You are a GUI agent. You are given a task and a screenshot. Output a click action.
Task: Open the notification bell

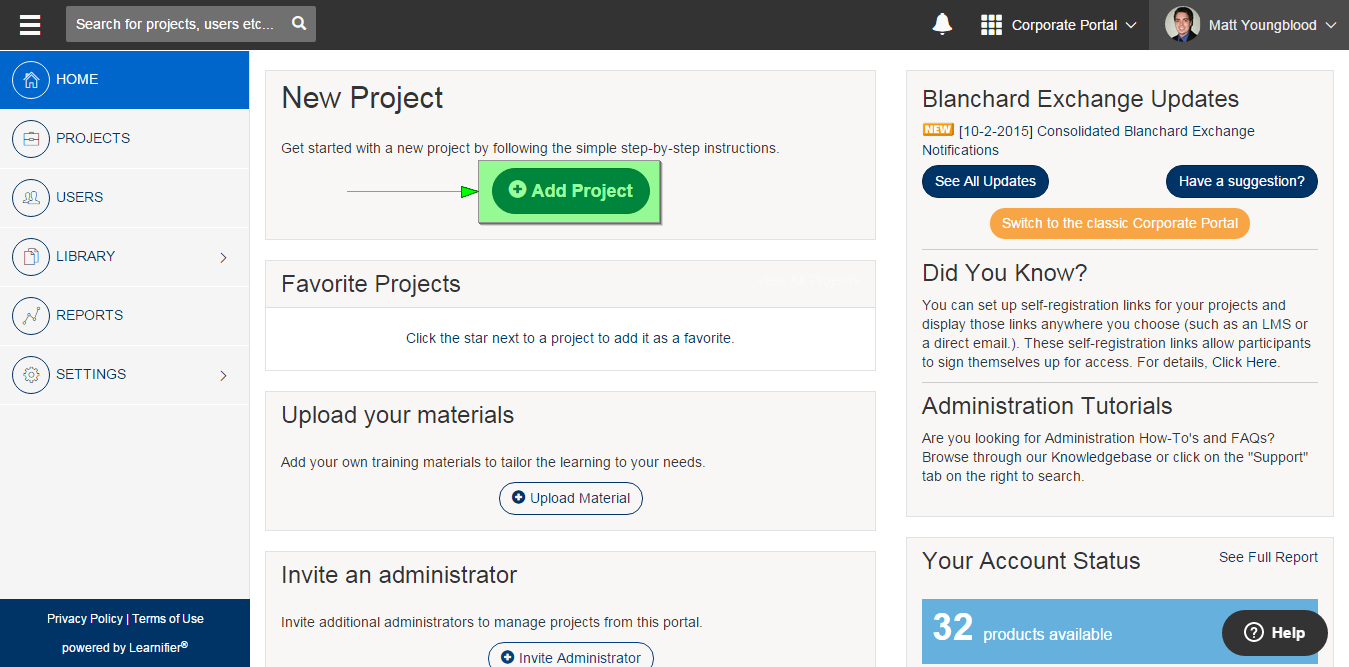click(x=941, y=22)
